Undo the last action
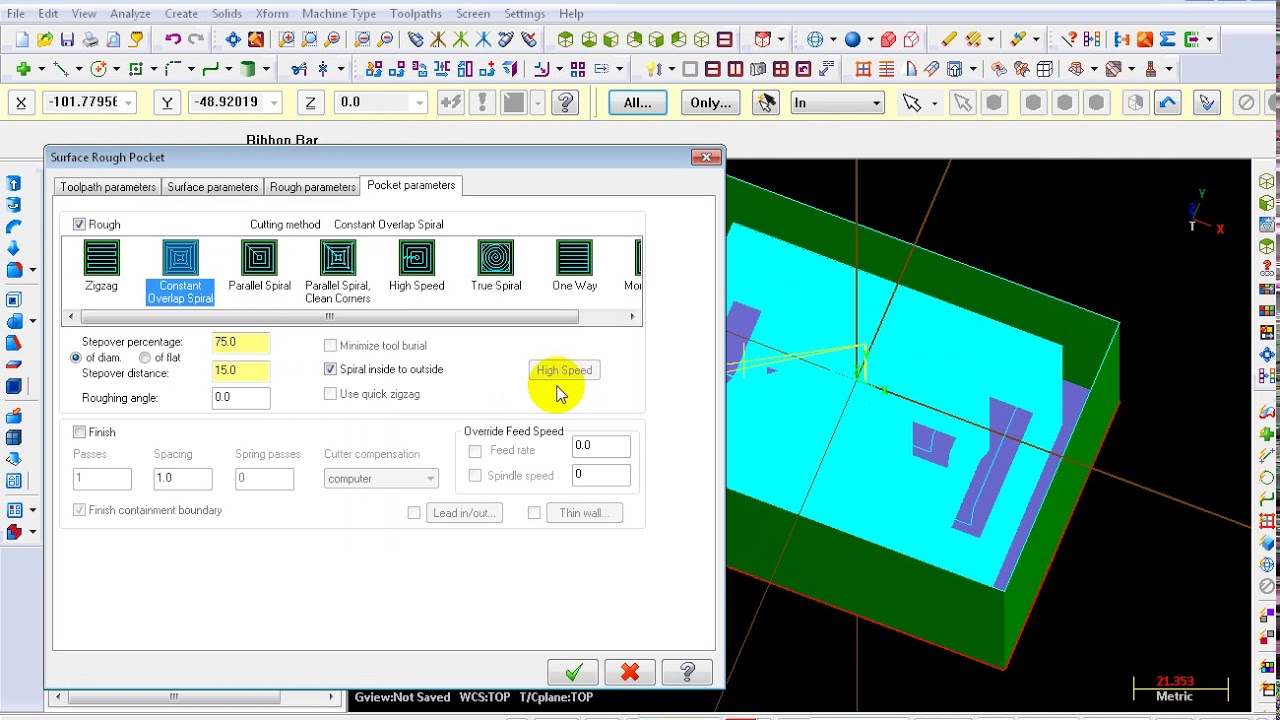The width and height of the screenshot is (1280, 720). coord(173,40)
